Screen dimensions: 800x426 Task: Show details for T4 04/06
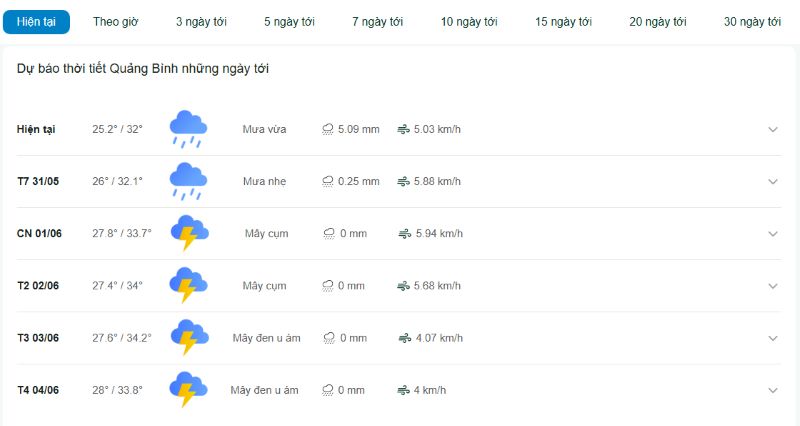[773, 390]
